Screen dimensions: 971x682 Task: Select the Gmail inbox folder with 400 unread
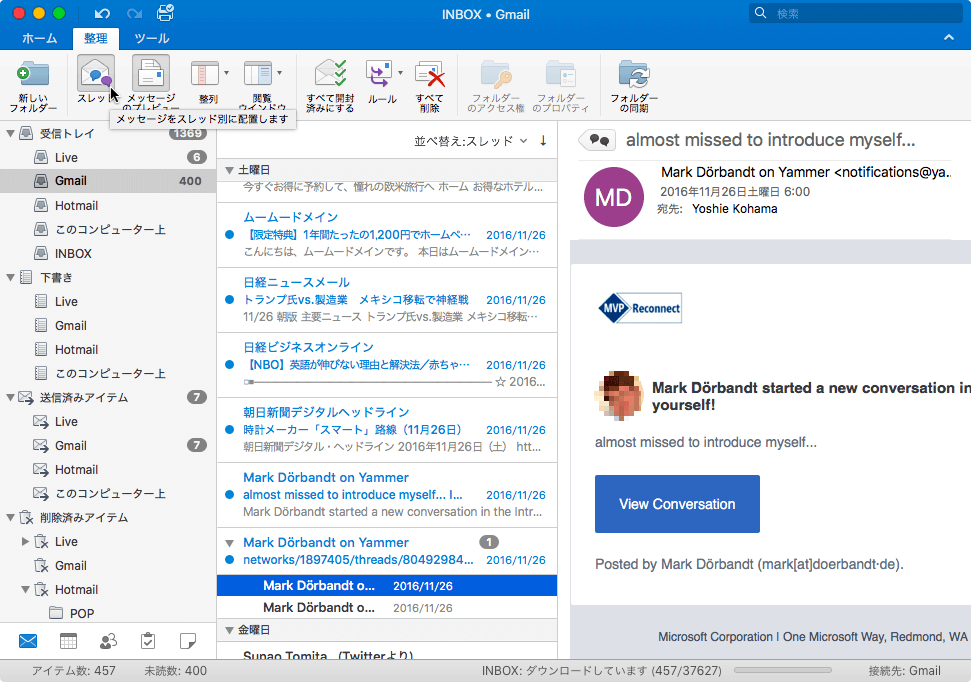click(x=108, y=181)
